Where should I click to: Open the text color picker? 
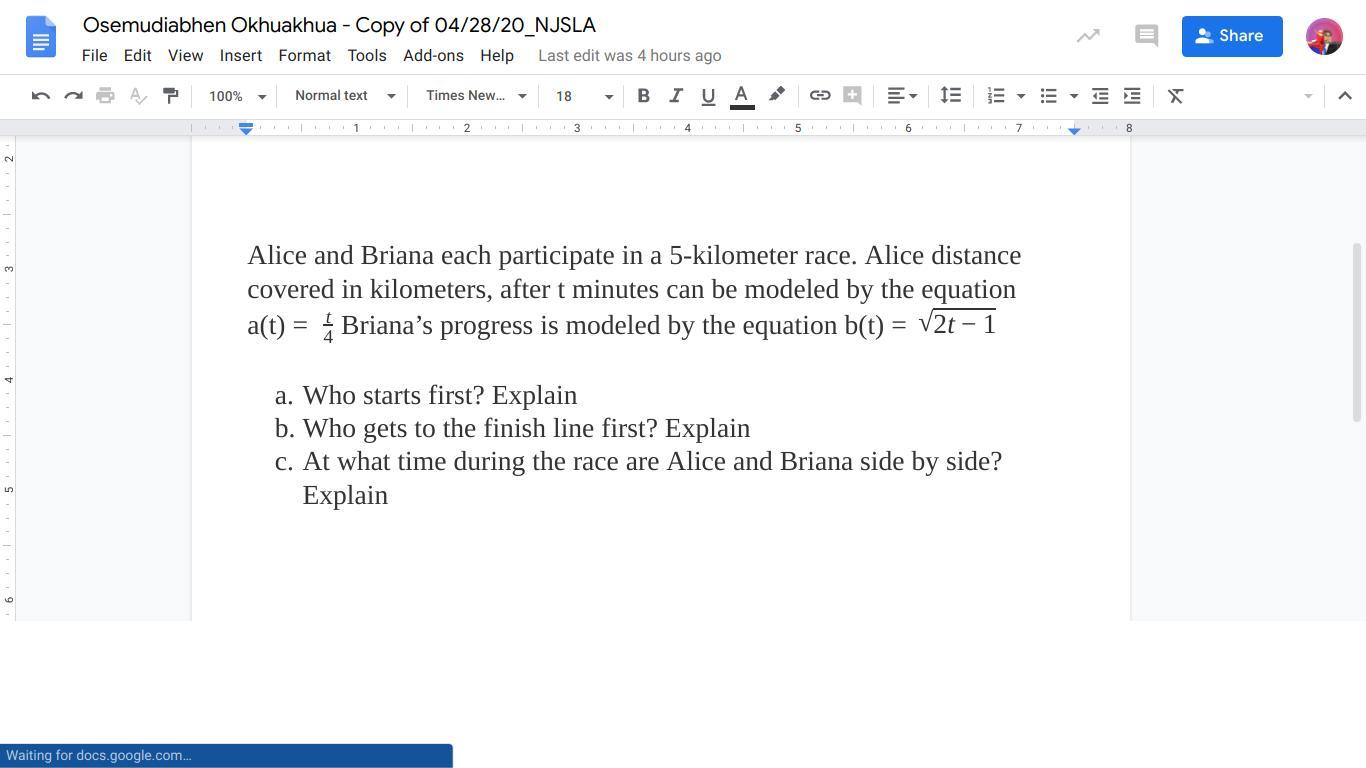[742, 96]
